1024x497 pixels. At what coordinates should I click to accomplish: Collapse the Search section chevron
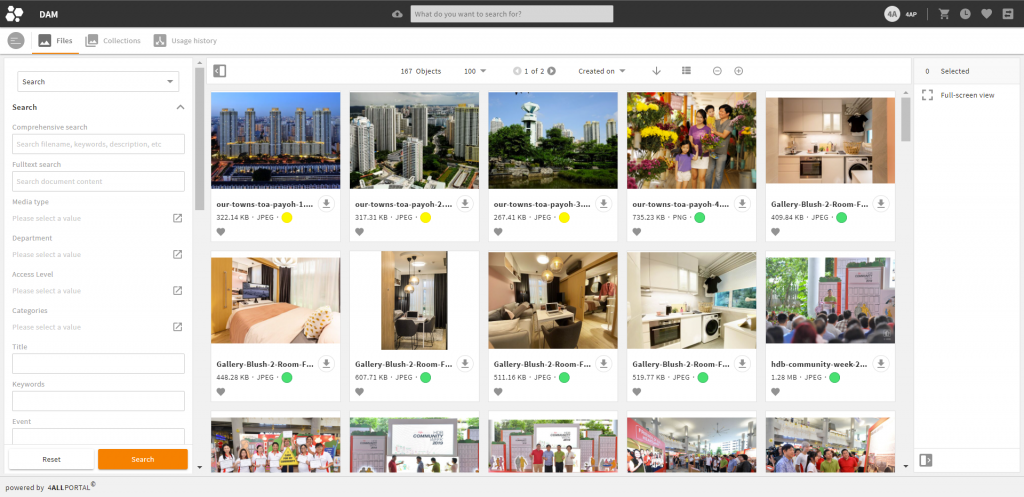(180, 107)
